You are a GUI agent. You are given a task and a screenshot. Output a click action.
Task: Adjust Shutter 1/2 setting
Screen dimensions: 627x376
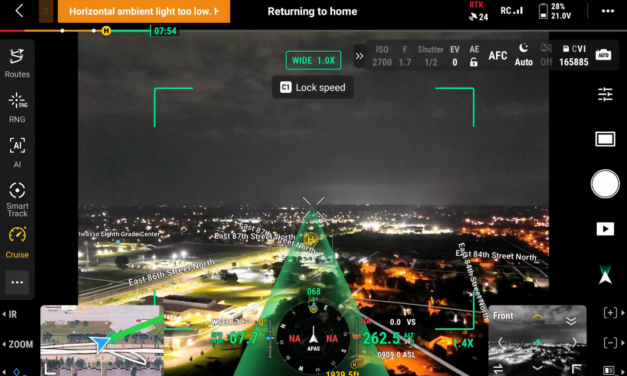click(x=431, y=56)
